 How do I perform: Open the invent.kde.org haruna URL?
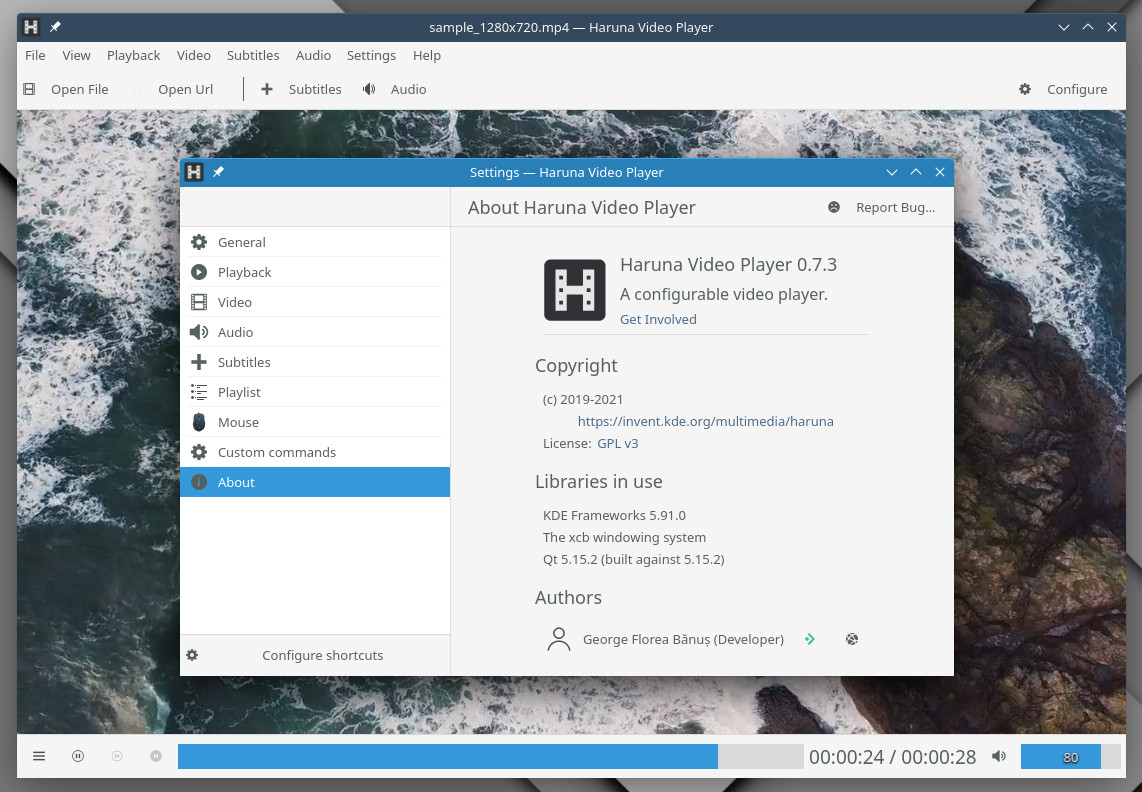pos(705,421)
